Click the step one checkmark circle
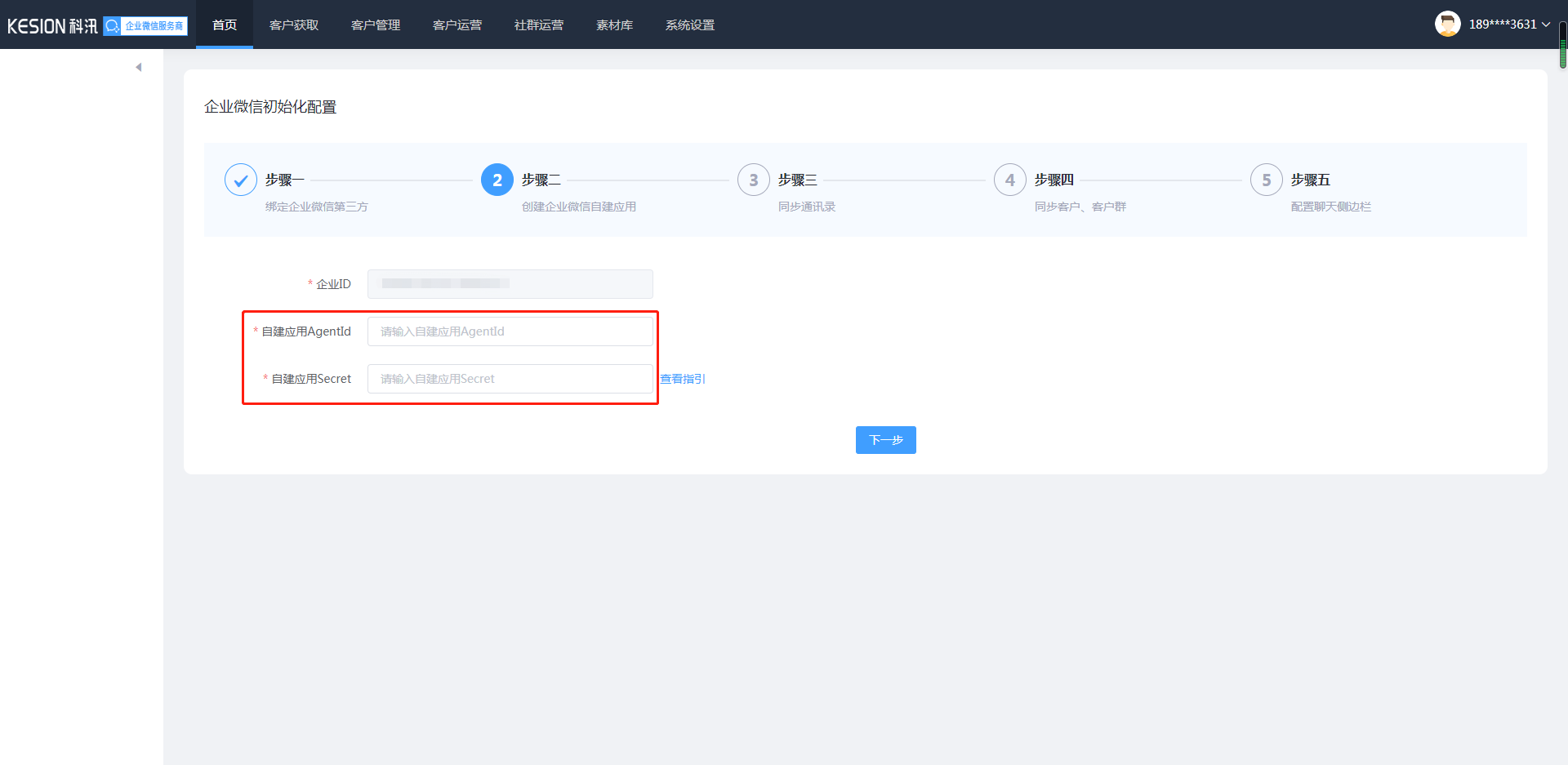Viewport: 1568px width, 765px height. pos(241,180)
